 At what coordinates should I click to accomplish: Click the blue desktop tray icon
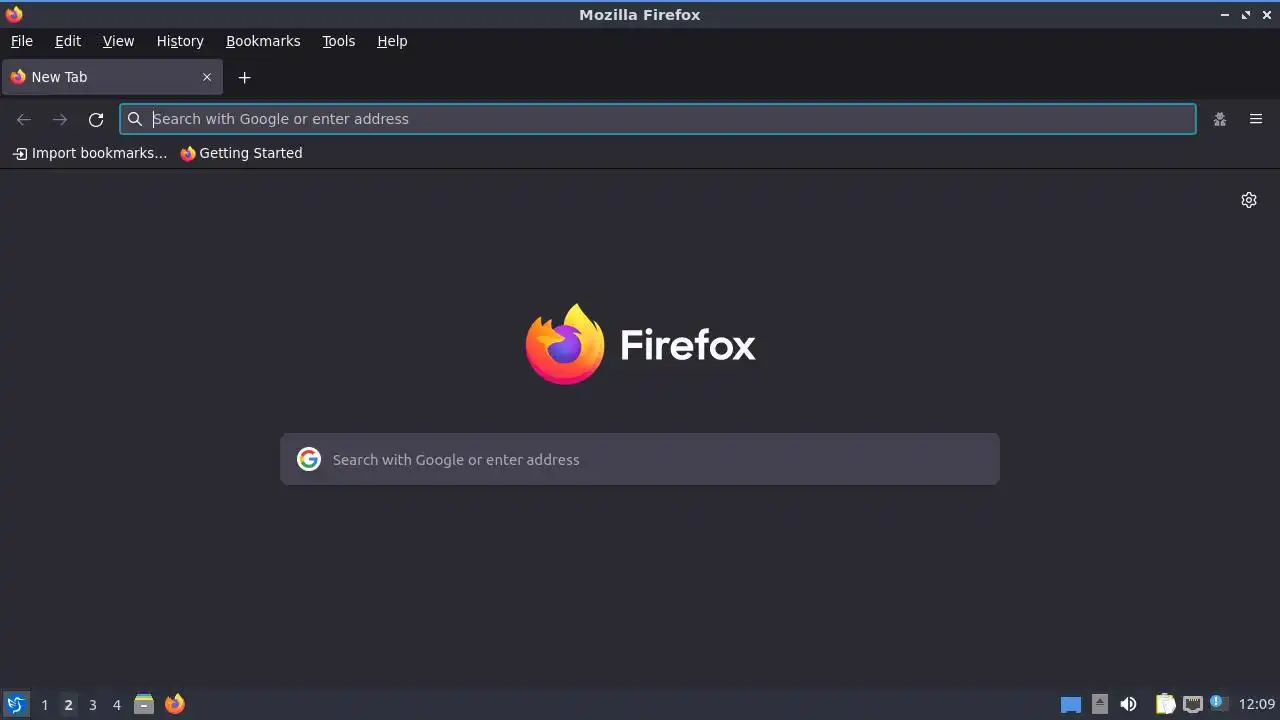1071,704
